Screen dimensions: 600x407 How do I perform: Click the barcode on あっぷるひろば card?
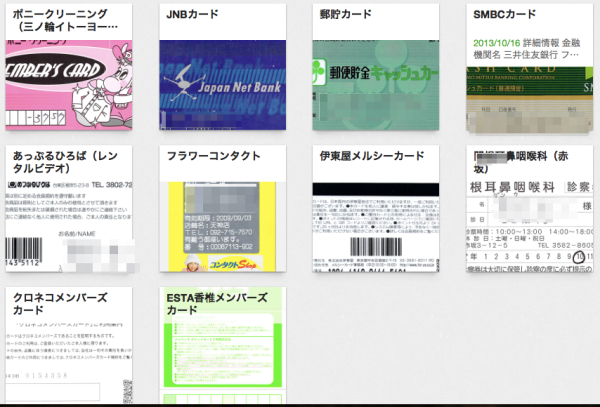[24, 248]
